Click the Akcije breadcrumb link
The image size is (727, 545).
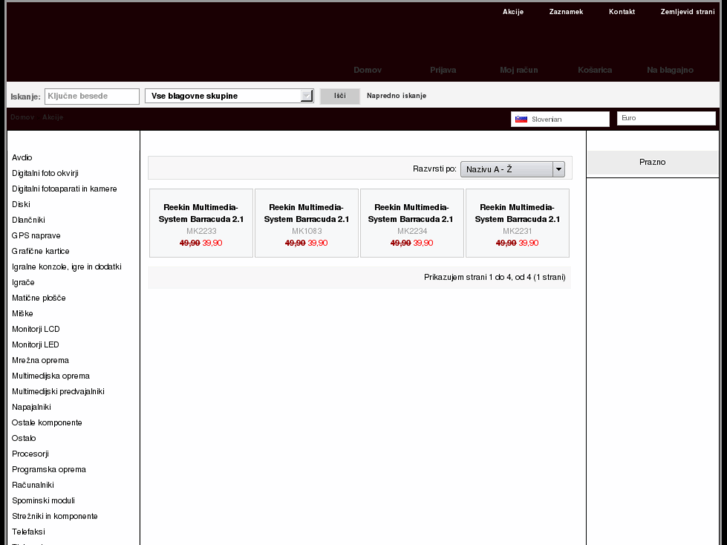[53, 117]
